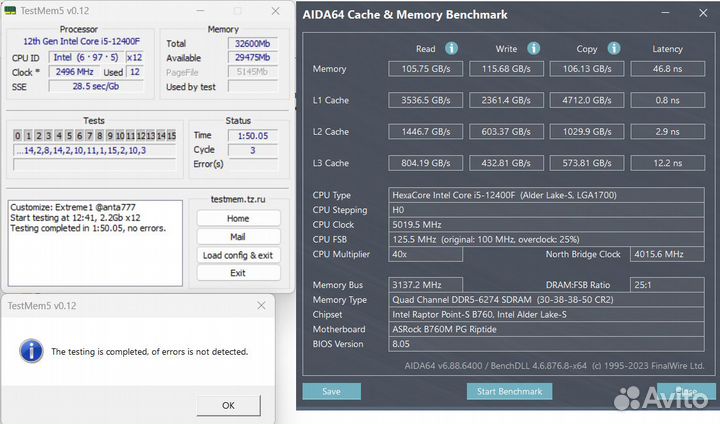Click L1 Cache Copy value 4712.0 GB/s
The width and height of the screenshot is (720, 424).
587,100
